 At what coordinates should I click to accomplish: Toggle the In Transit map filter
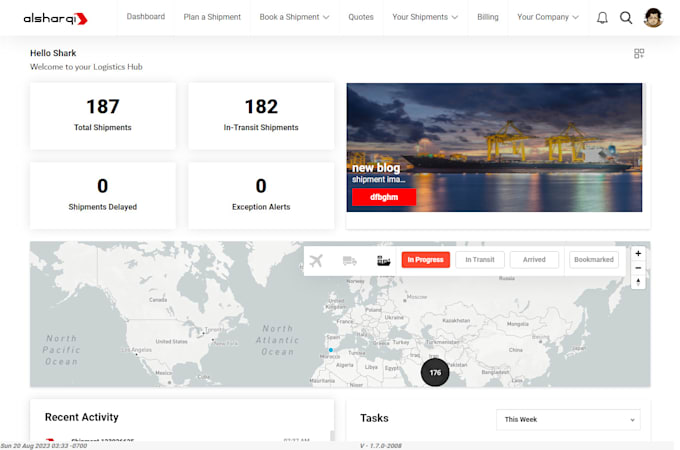[x=480, y=260]
